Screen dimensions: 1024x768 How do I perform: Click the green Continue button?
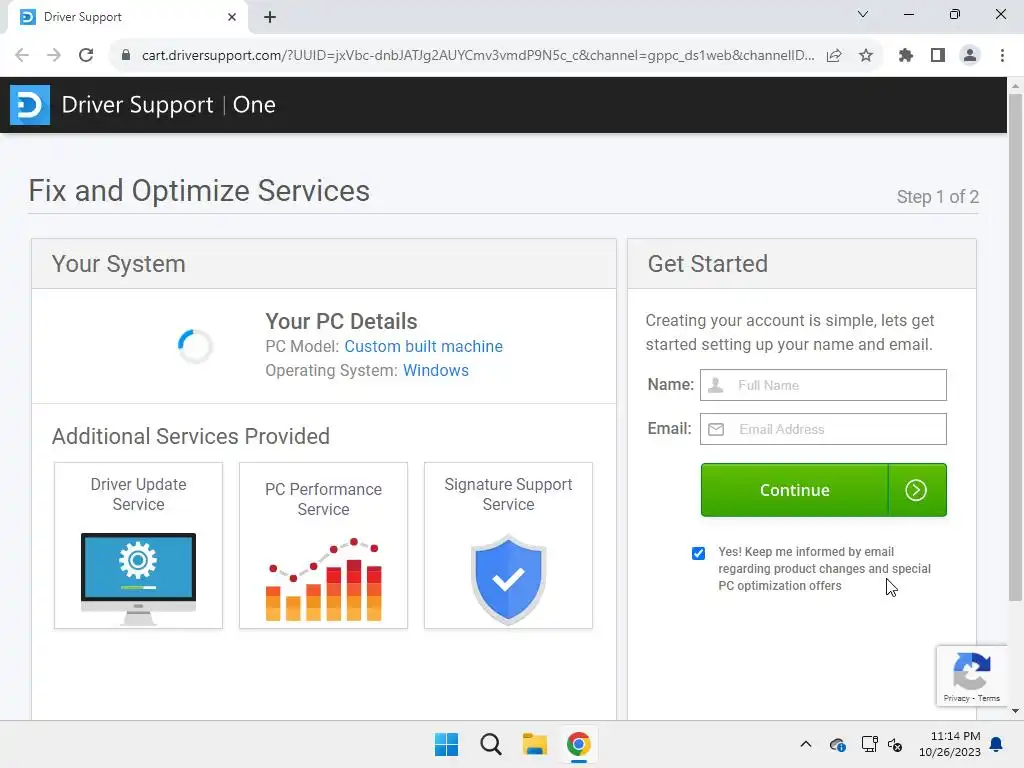pos(824,490)
